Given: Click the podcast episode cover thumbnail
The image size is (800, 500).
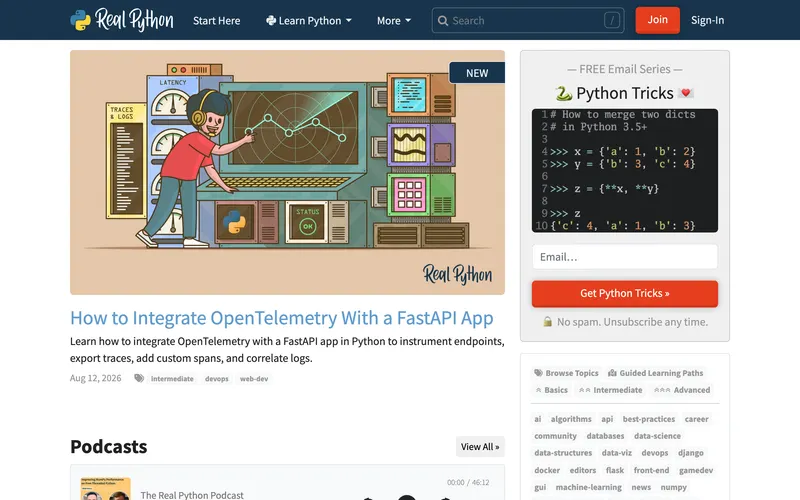Looking at the screenshot, I should click(106, 489).
